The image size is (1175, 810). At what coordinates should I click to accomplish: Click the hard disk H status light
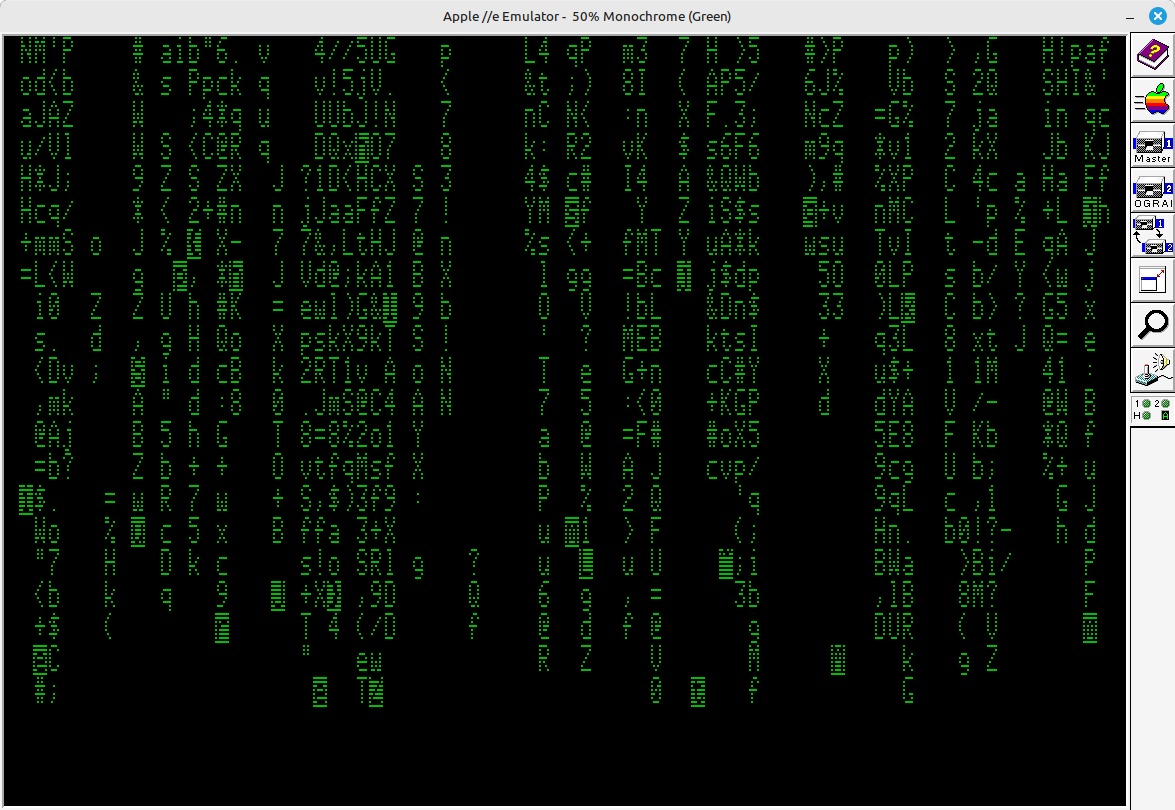tap(1145, 415)
